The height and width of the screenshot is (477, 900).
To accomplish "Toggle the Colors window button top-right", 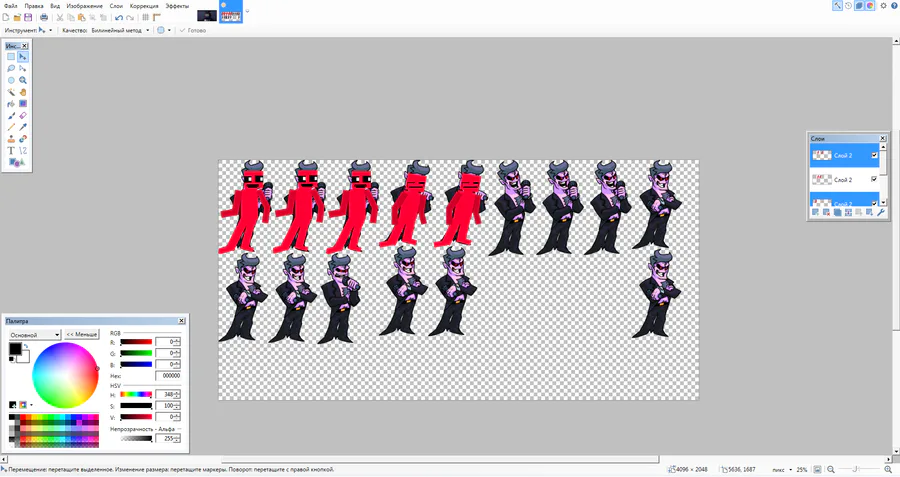I will click(870, 6).
